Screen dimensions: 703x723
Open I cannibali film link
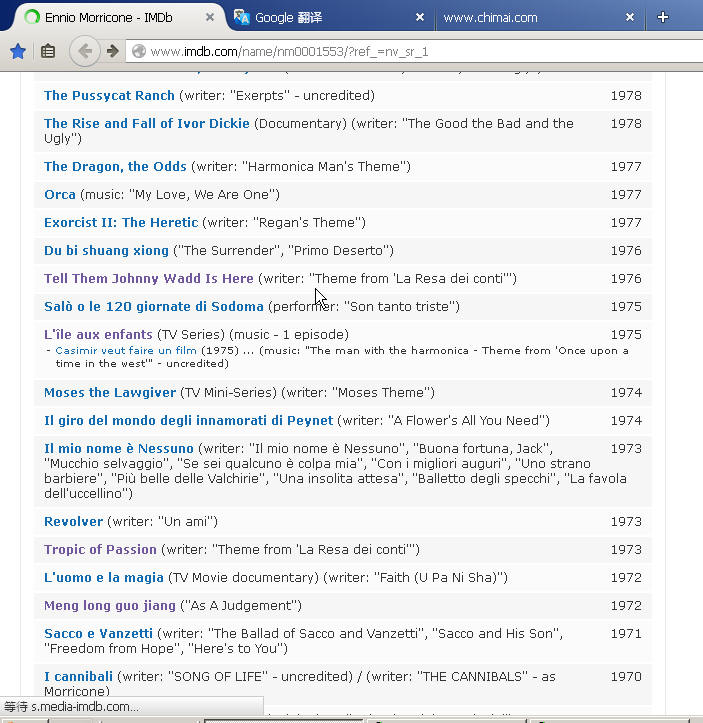78,677
